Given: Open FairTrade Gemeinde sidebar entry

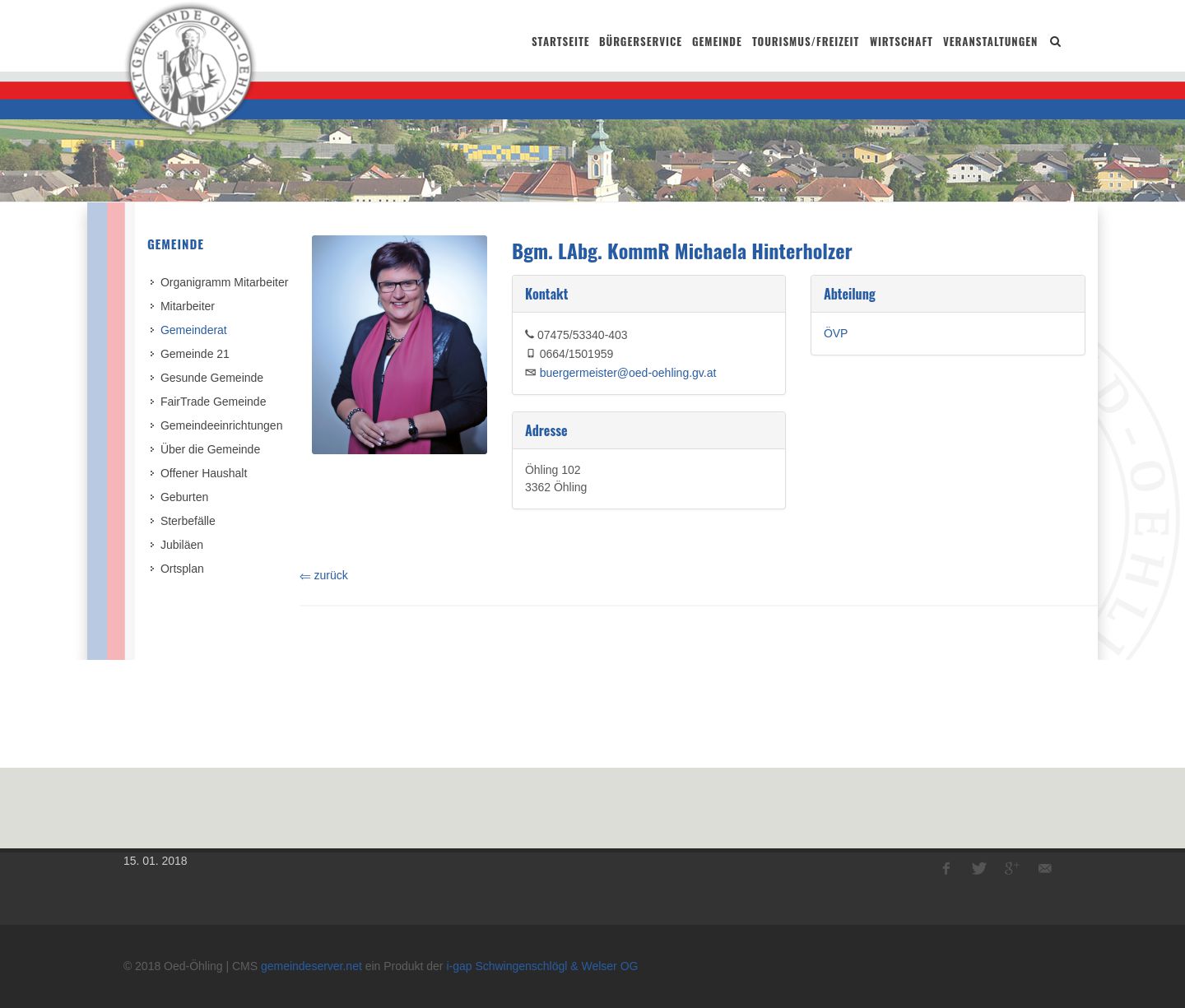Looking at the screenshot, I should point(213,402).
